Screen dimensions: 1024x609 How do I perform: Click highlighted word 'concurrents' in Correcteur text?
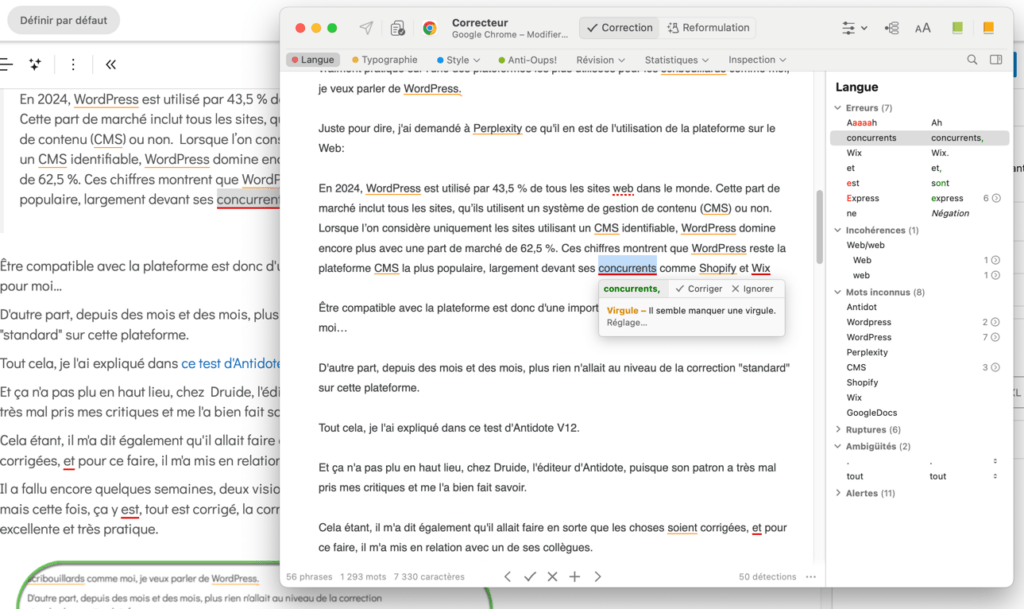pyautogui.click(x=627, y=268)
